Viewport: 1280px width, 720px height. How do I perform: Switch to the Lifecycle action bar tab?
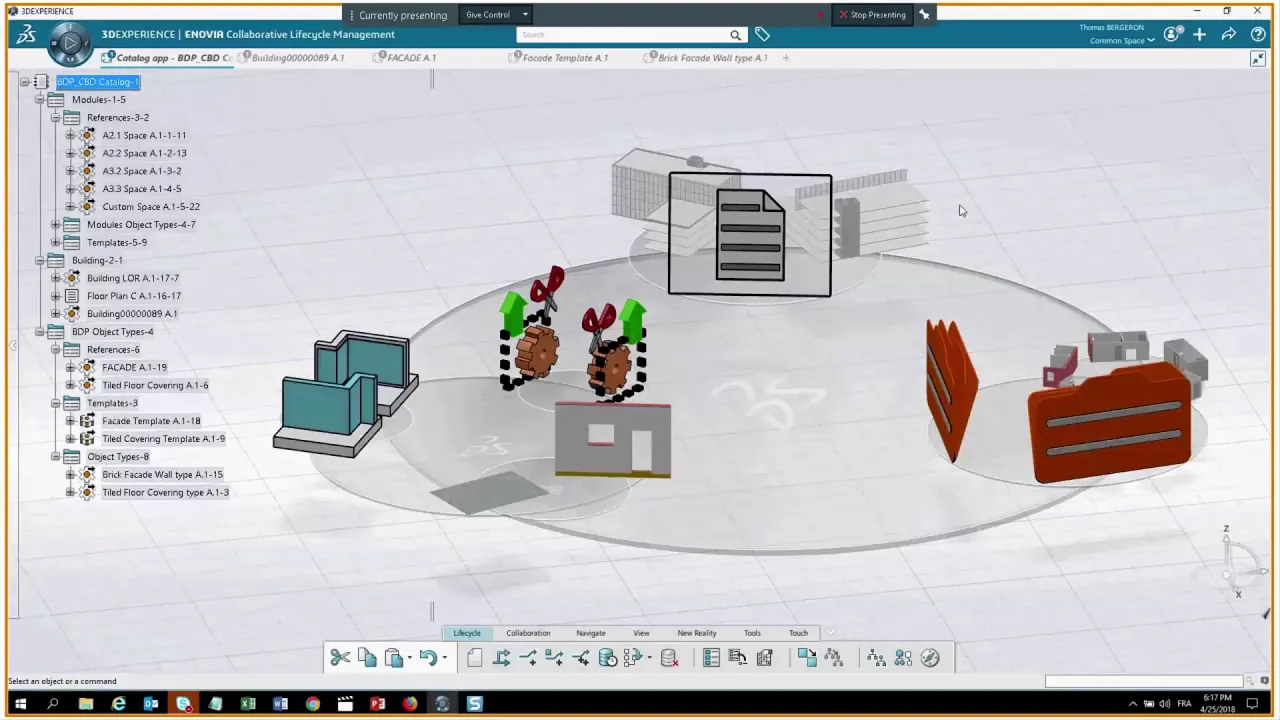click(467, 633)
